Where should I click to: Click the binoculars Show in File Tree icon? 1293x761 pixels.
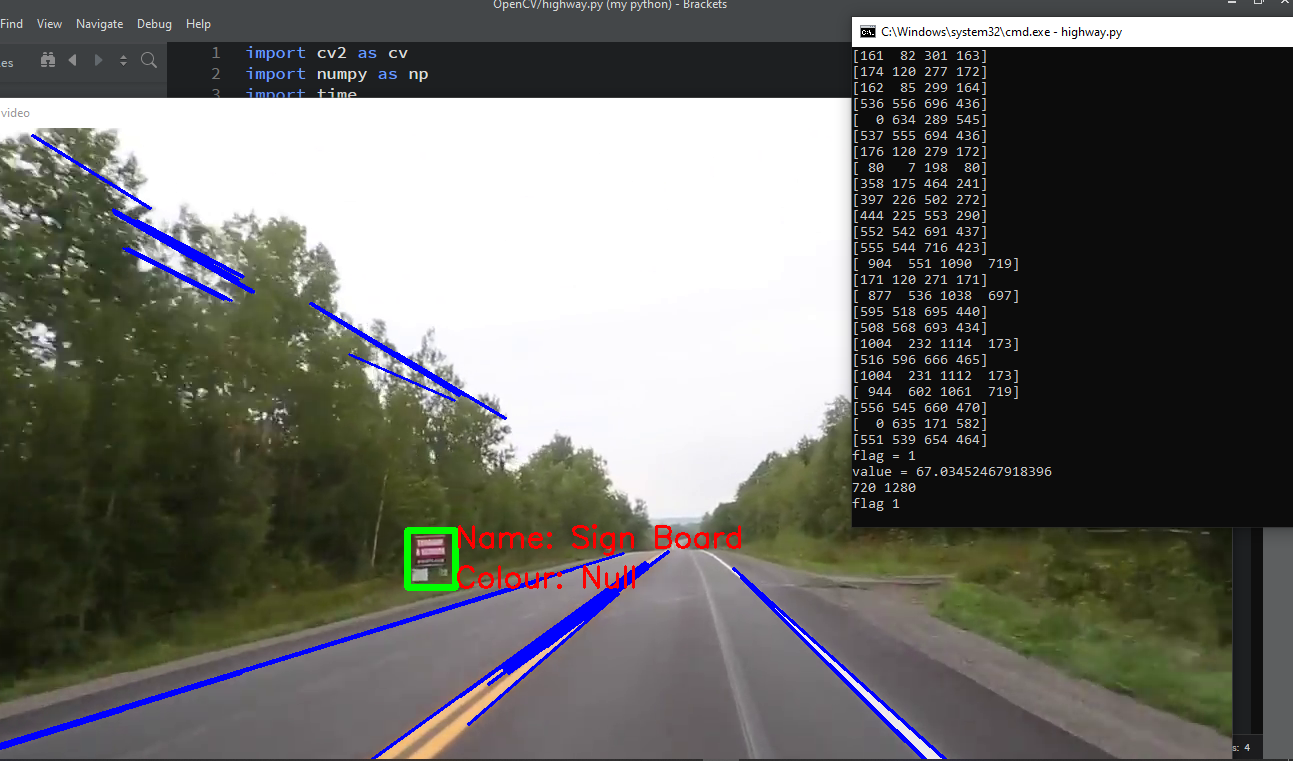[x=47, y=60]
